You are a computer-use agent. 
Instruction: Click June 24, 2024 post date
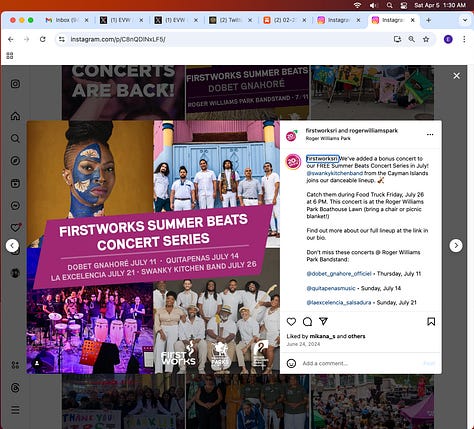click(303, 344)
